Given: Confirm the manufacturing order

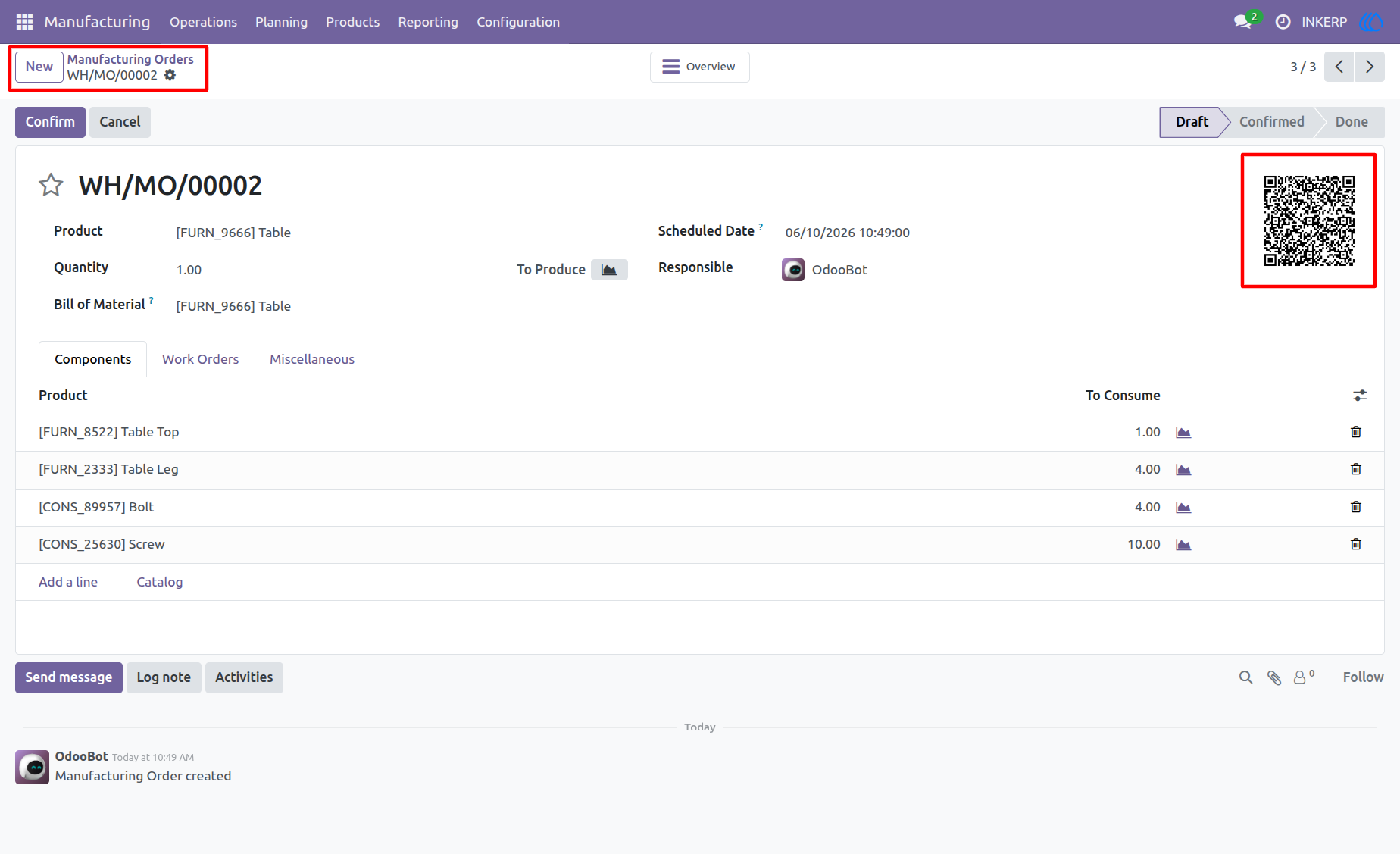Looking at the screenshot, I should (50, 122).
